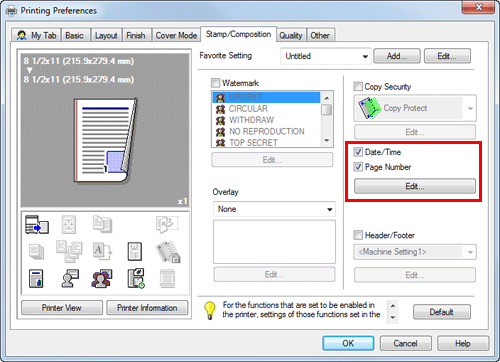Click the framed document page icon
The image size is (500, 362).
[135, 251]
